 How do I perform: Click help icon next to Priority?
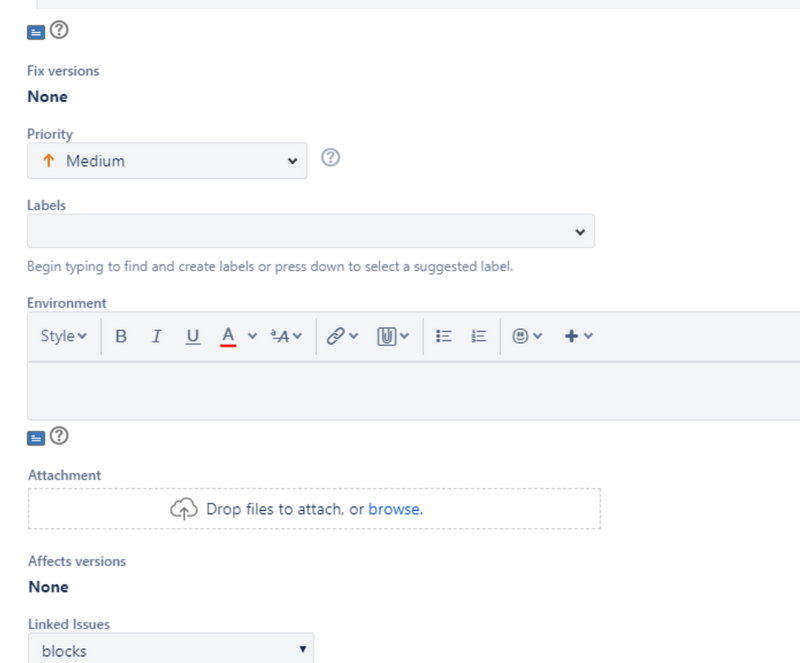coord(330,158)
